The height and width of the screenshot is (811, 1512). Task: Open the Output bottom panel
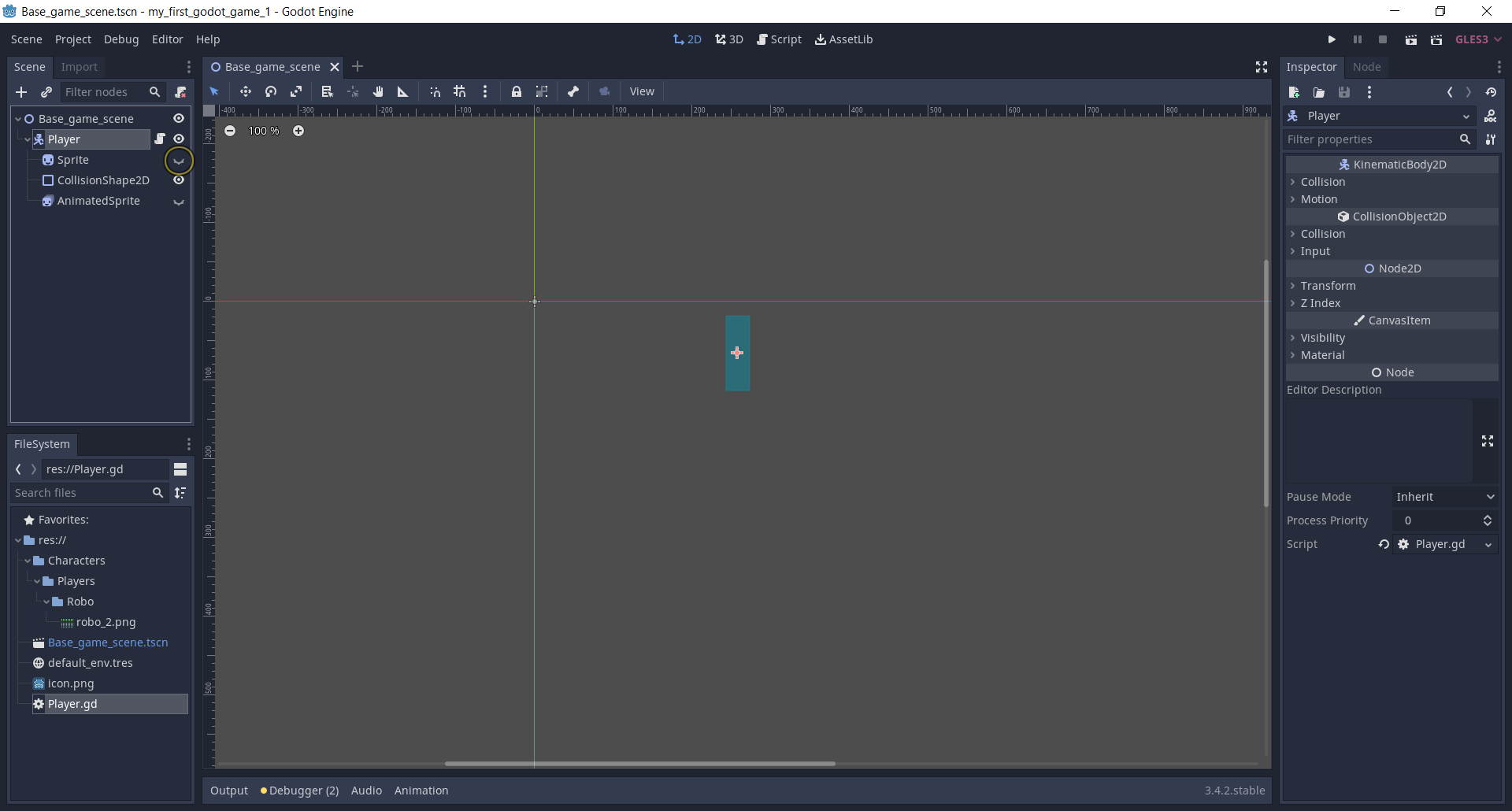point(229,791)
